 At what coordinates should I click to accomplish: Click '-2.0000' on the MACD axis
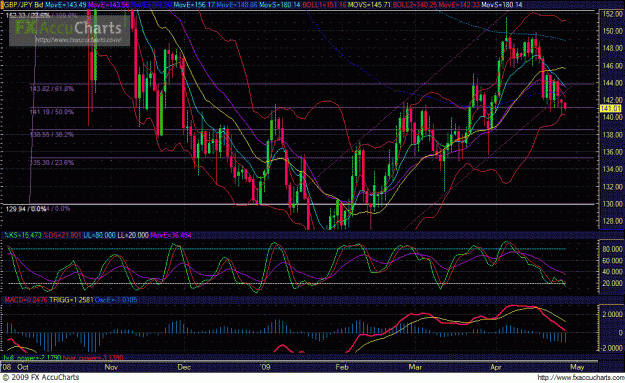coord(611,348)
